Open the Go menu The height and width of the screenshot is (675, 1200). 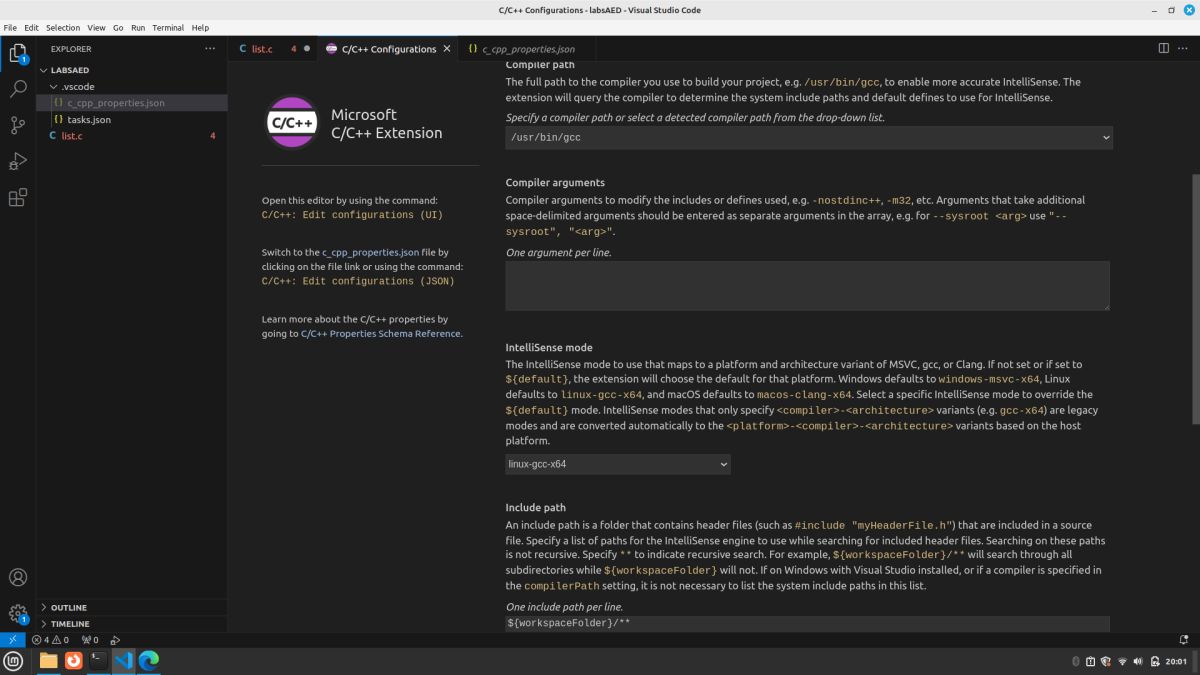[118, 28]
